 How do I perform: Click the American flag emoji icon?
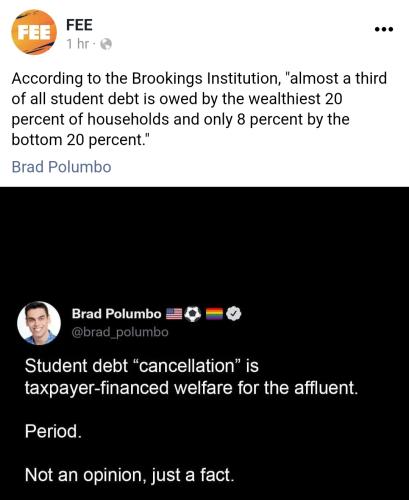tap(174, 314)
